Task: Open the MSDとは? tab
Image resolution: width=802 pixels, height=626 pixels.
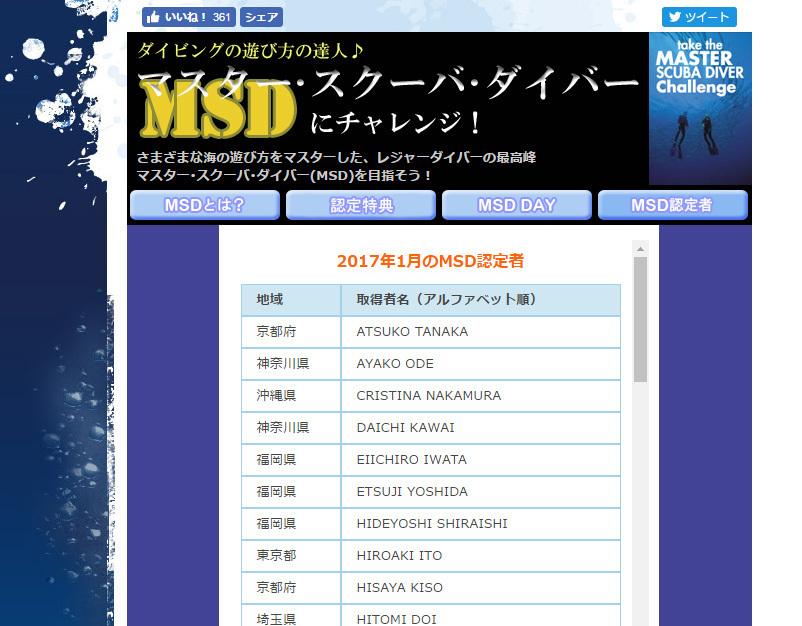Action: (205, 205)
